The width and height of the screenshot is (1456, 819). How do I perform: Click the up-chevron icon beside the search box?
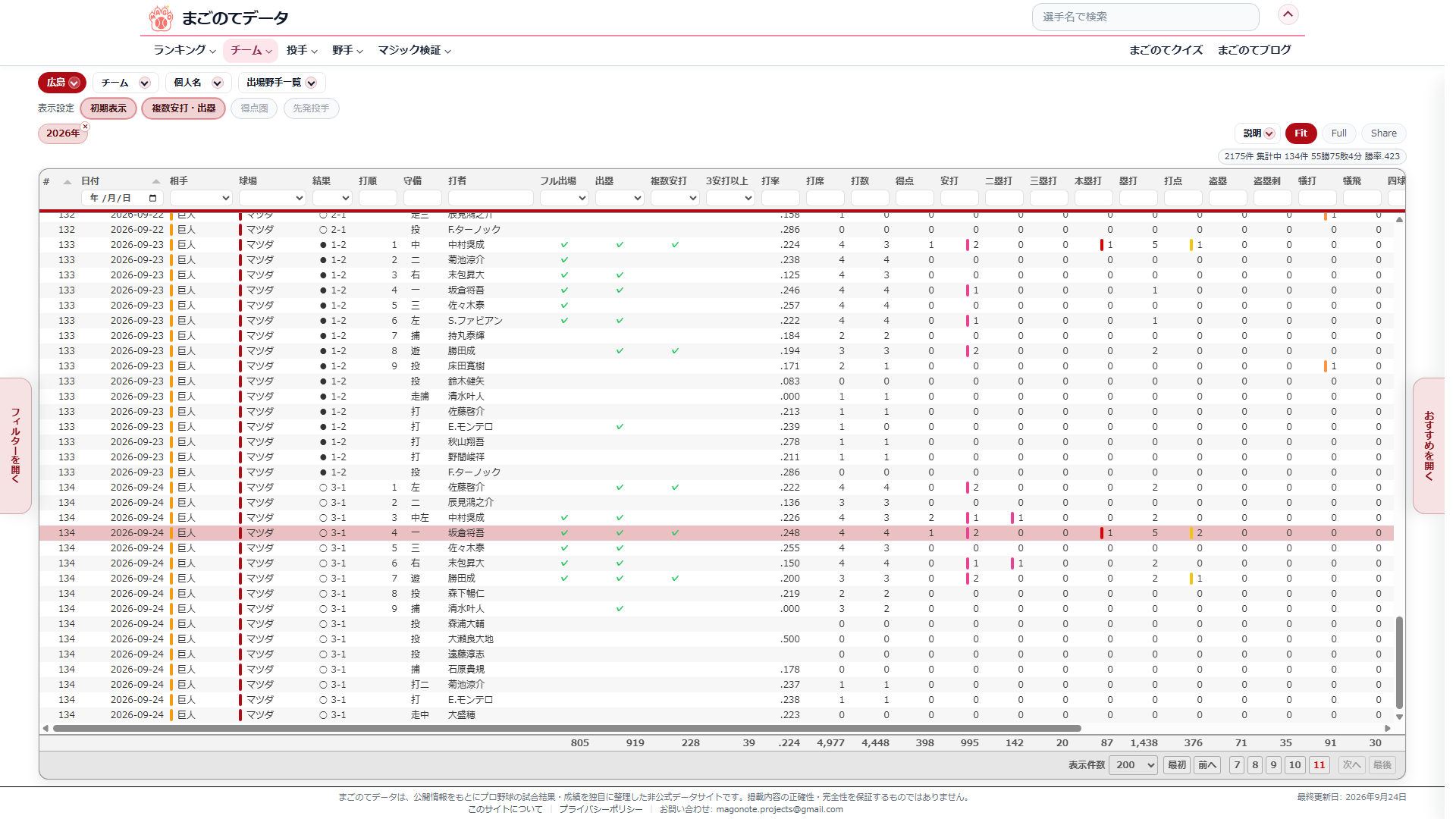click(1288, 14)
